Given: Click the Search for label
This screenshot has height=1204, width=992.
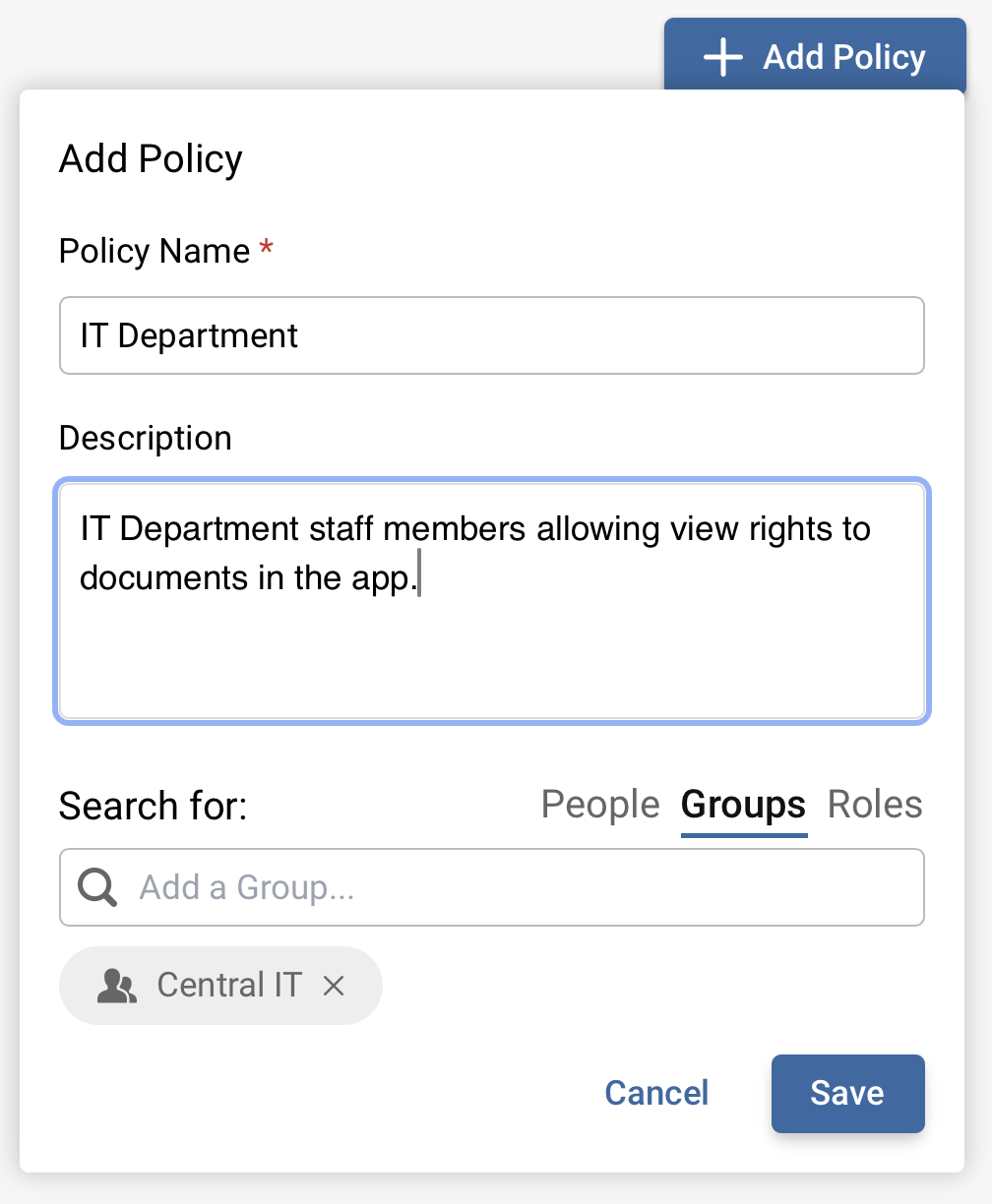Looking at the screenshot, I should (x=152, y=806).
